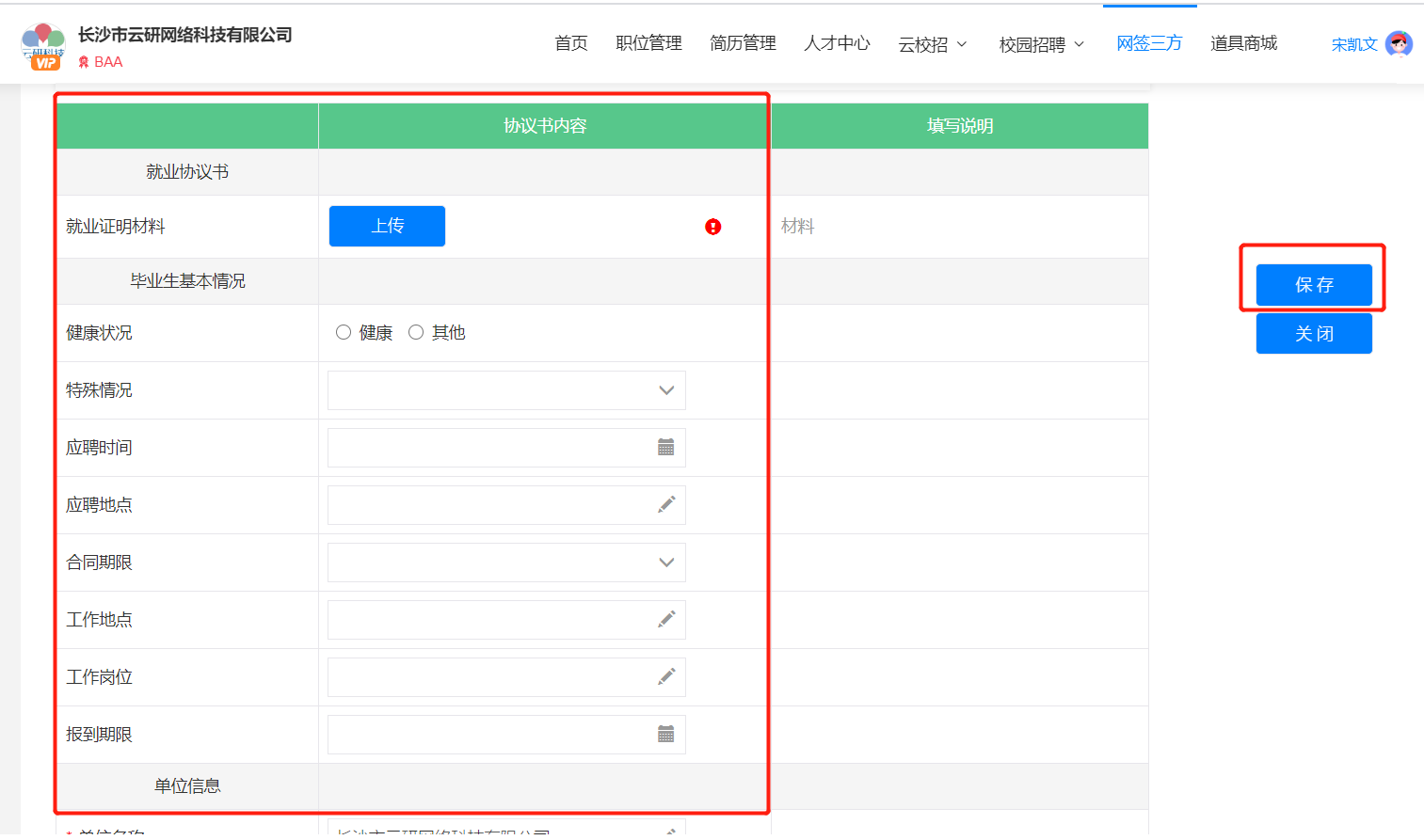Click the 宋凯文 user avatar
Viewport: 1424px width, 840px height.
coord(1400,43)
